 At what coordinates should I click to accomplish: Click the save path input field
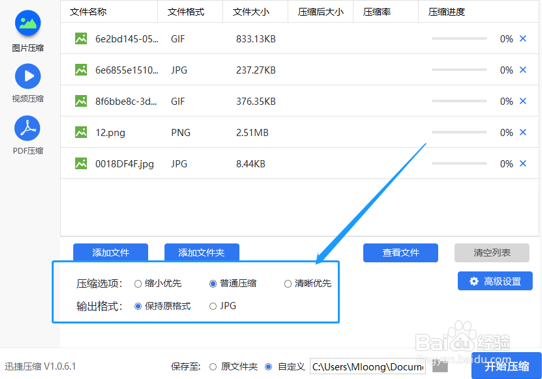(x=368, y=367)
